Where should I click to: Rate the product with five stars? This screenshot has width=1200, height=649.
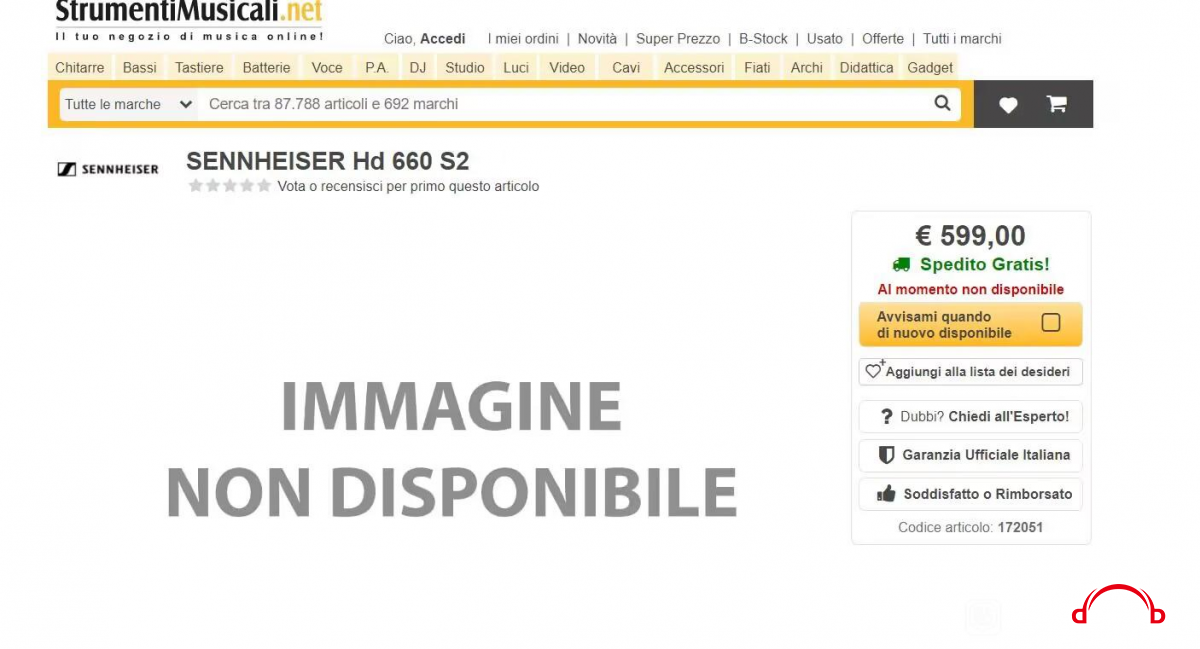click(264, 186)
